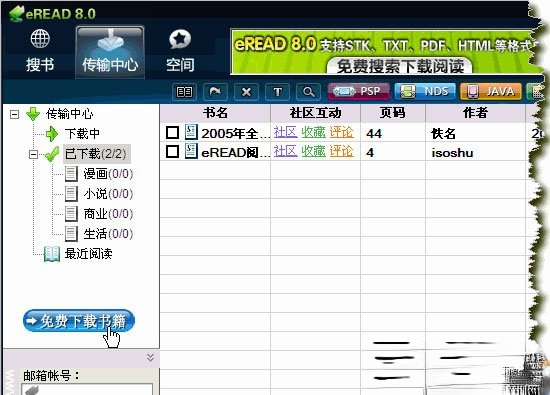Click the open-book reading toolbar icon
Image resolution: width=550 pixels, height=395 pixels.
point(184,92)
